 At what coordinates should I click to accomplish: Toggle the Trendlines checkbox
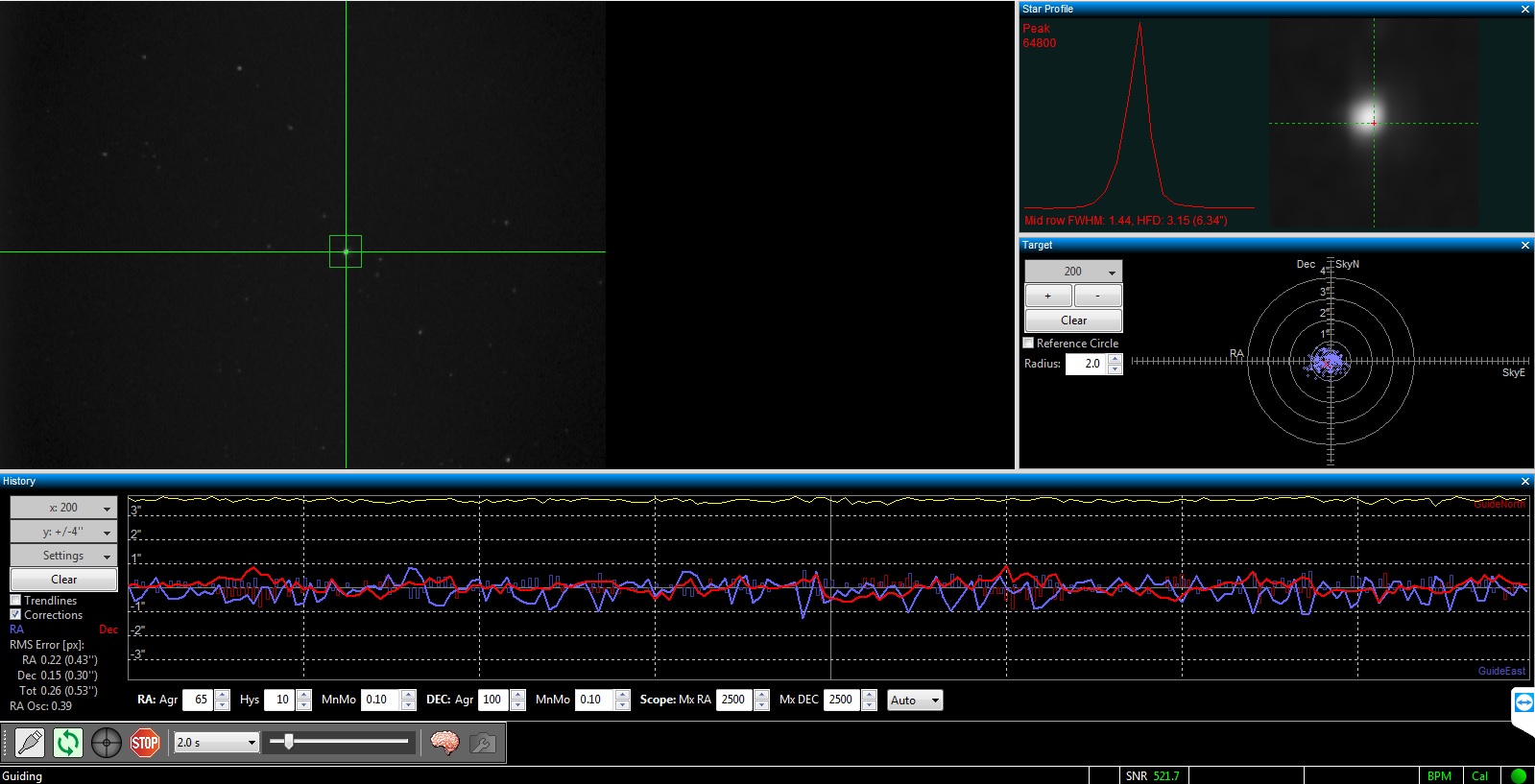pos(15,600)
